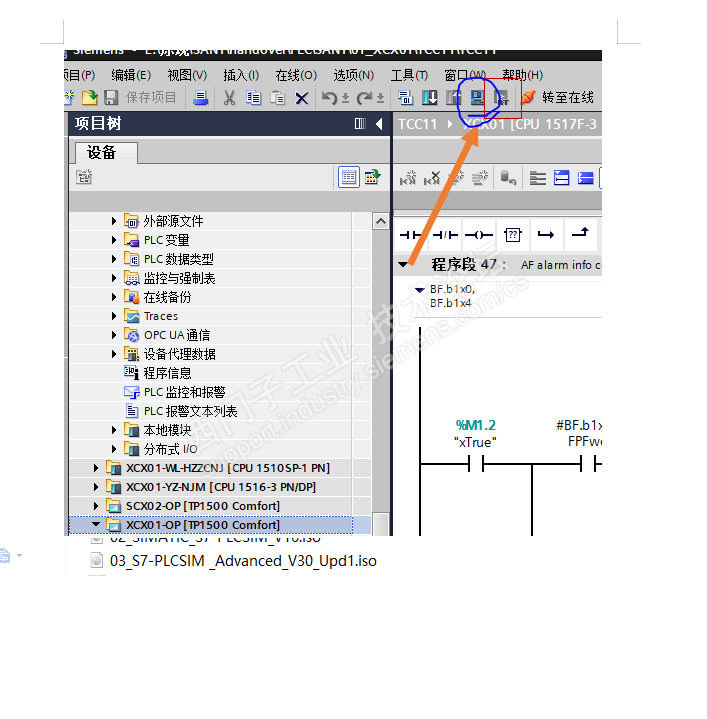
Task: Click TCC11 in the breadcrumb
Action: [417, 124]
